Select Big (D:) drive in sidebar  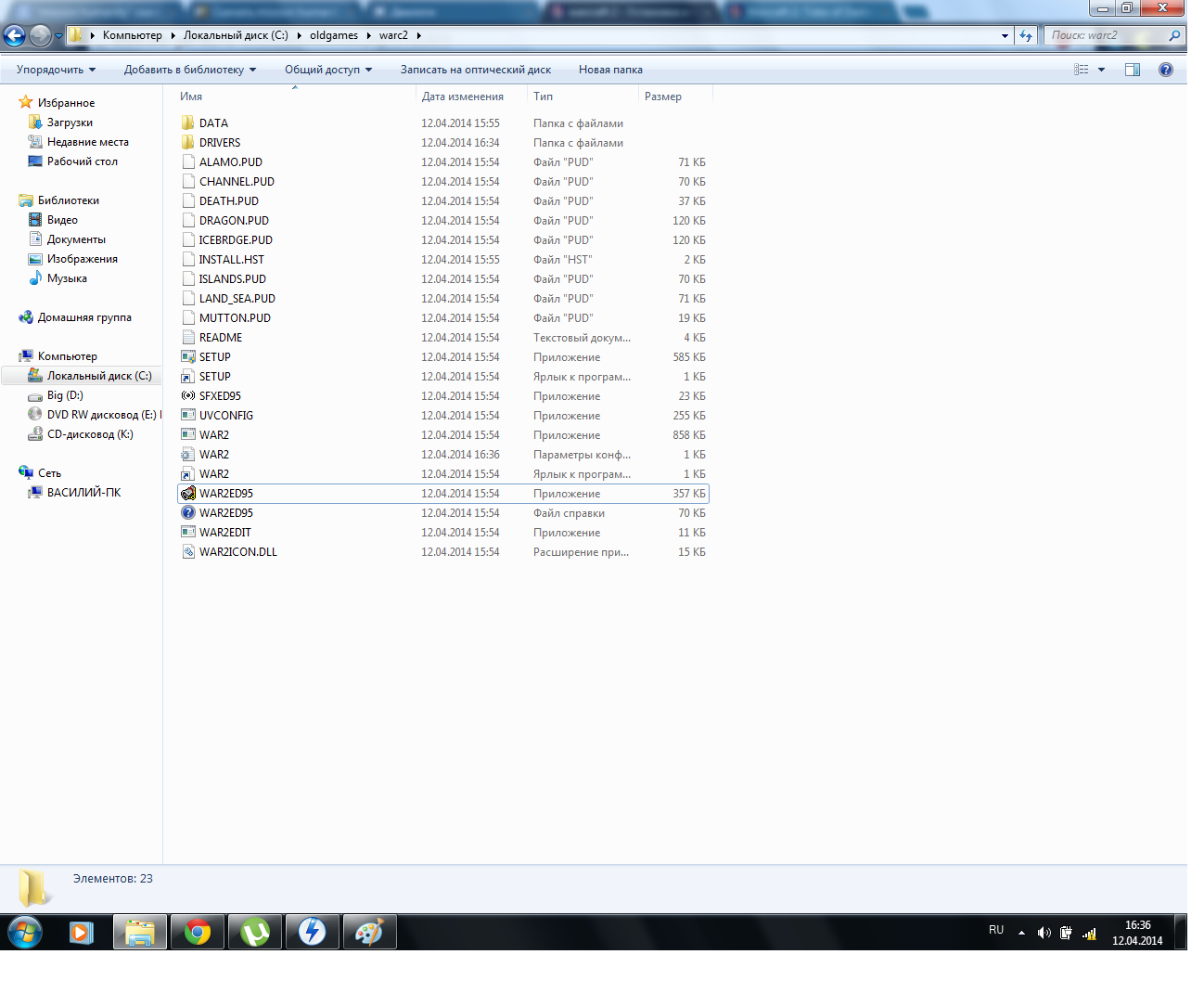click(x=65, y=395)
